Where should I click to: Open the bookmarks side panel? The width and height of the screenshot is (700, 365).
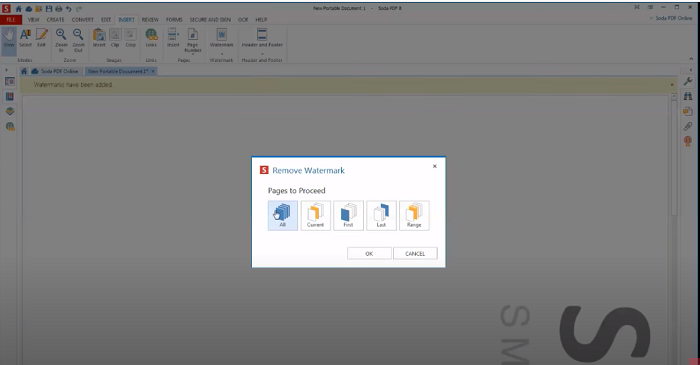[x=10, y=97]
